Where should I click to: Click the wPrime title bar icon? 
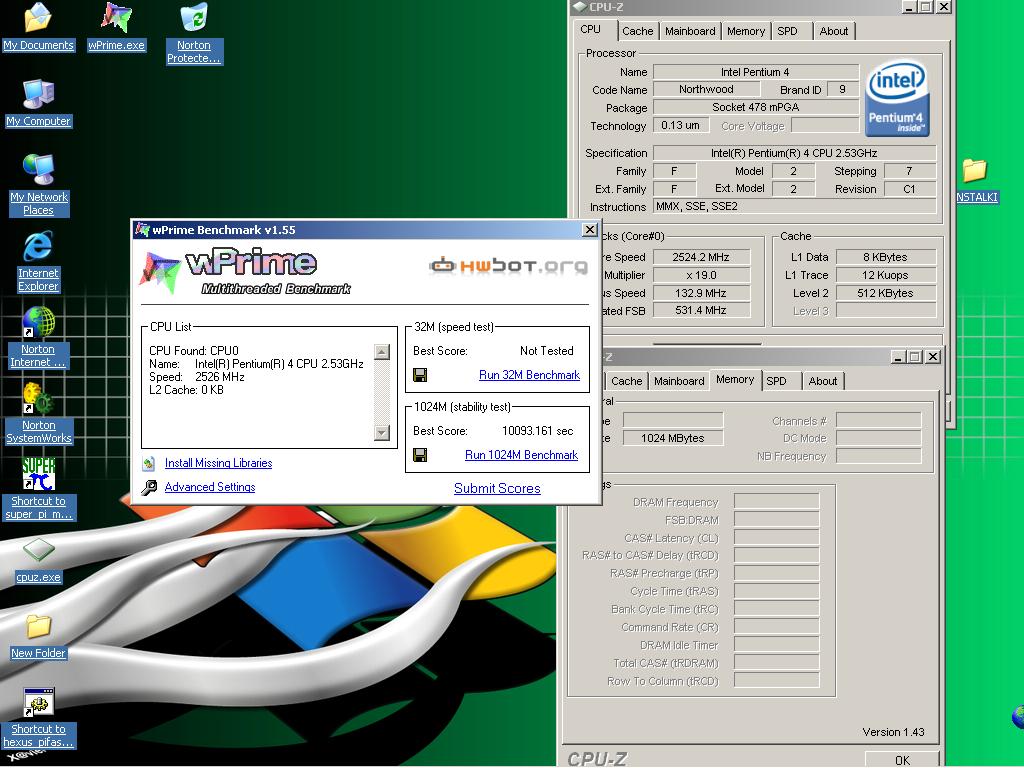tap(142, 229)
